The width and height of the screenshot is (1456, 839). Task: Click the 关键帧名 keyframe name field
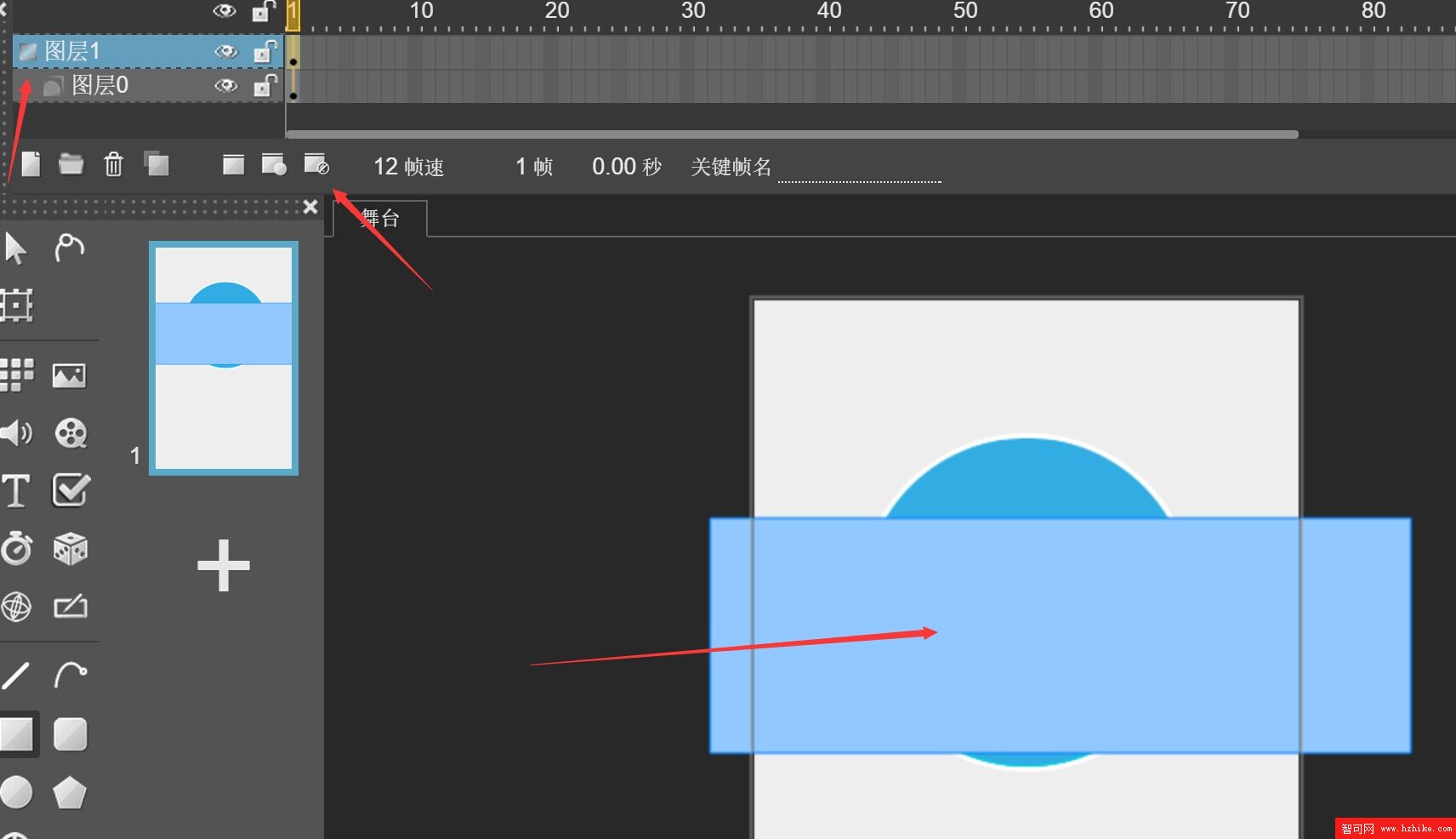[x=859, y=168]
